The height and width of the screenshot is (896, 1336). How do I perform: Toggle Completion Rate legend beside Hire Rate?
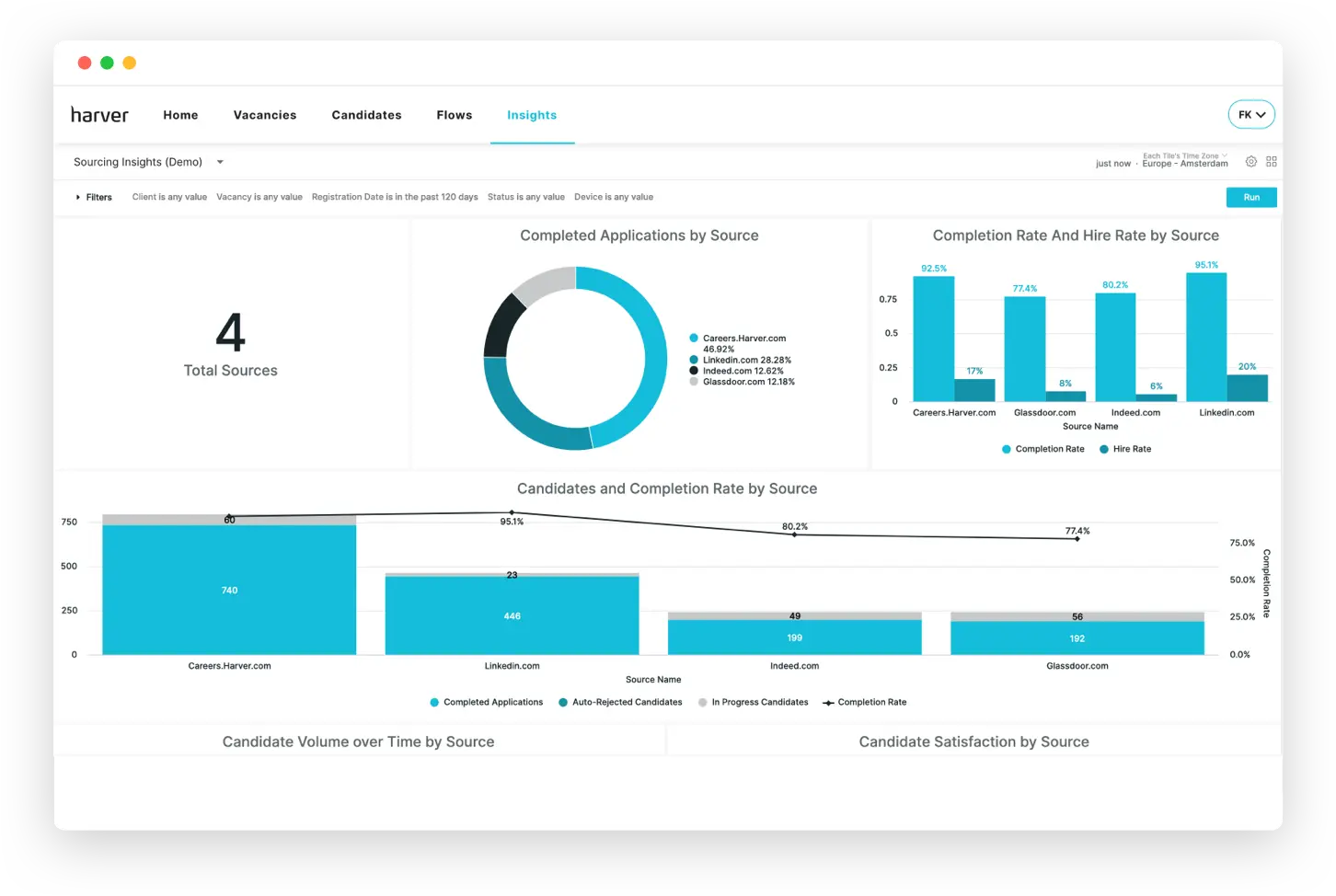pyautogui.click(x=1043, y=449)
